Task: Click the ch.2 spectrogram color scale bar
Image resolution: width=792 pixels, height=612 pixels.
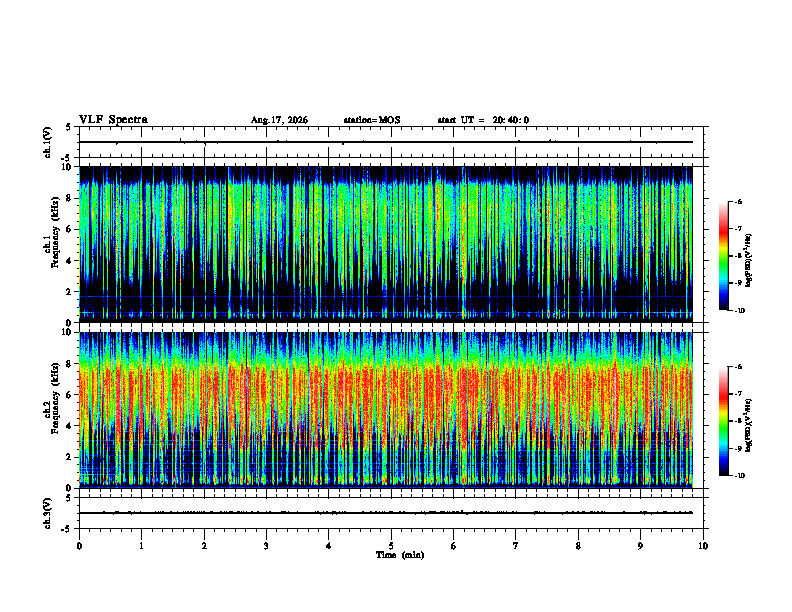Action: pos(723,421)
